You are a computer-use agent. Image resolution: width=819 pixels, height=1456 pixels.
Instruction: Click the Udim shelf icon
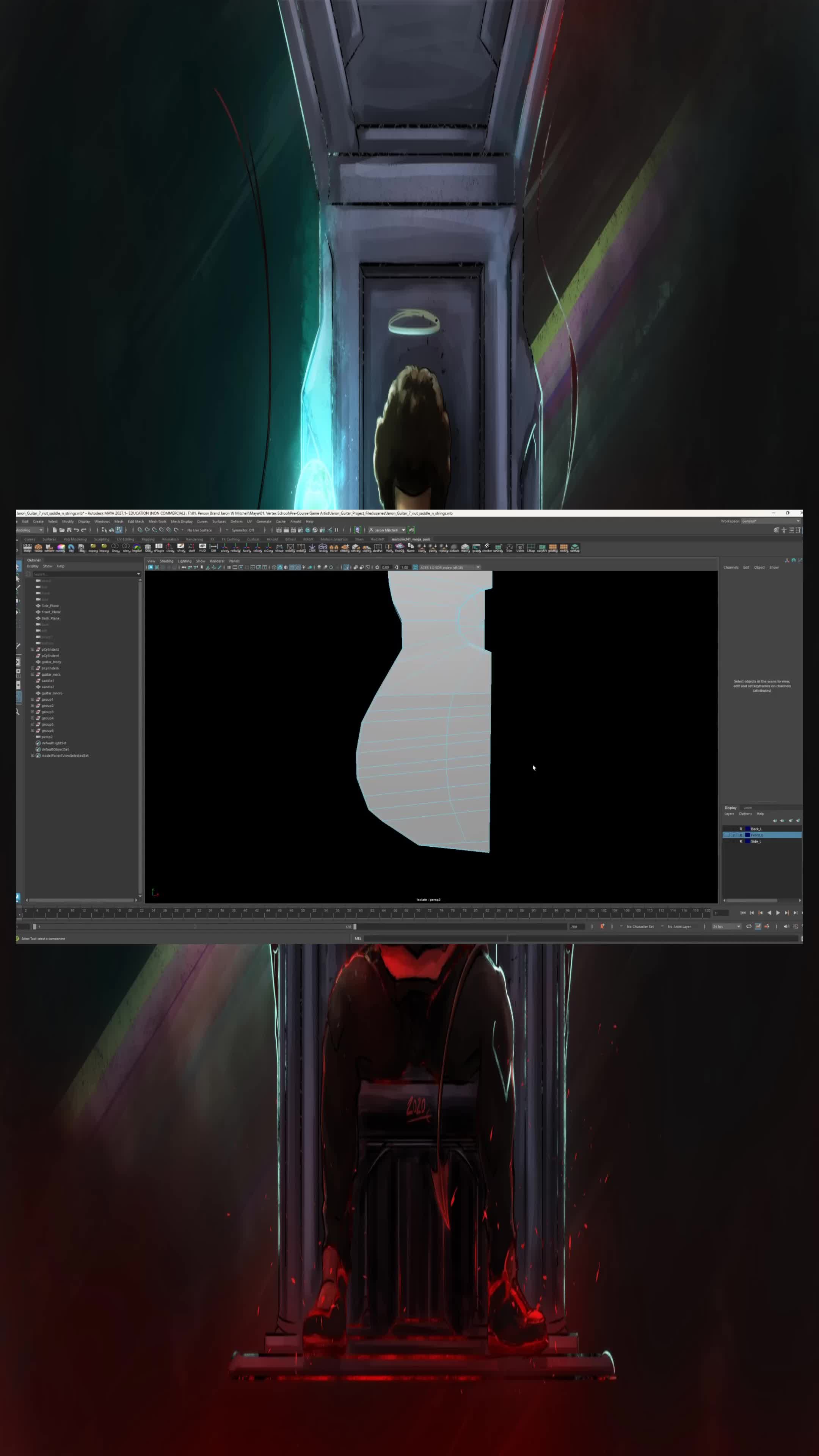tap(520, 547)
